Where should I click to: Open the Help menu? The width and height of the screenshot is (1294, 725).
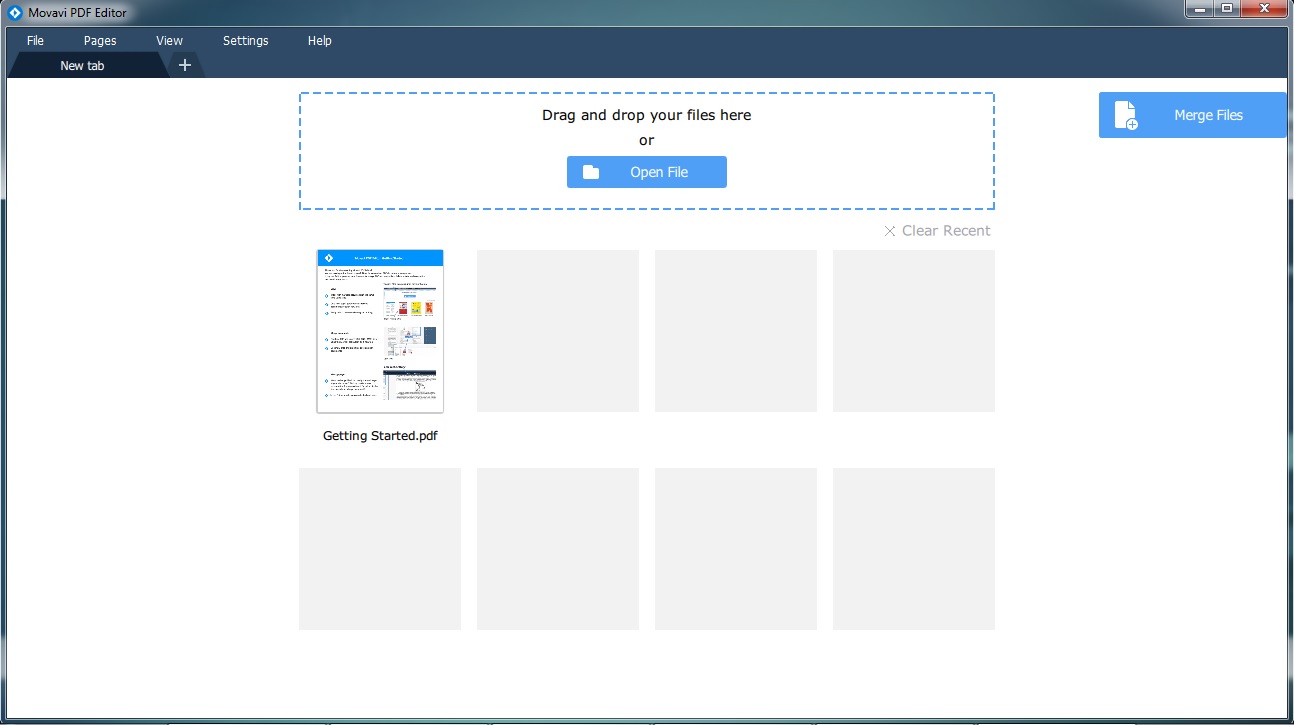(x=320, y=41)
